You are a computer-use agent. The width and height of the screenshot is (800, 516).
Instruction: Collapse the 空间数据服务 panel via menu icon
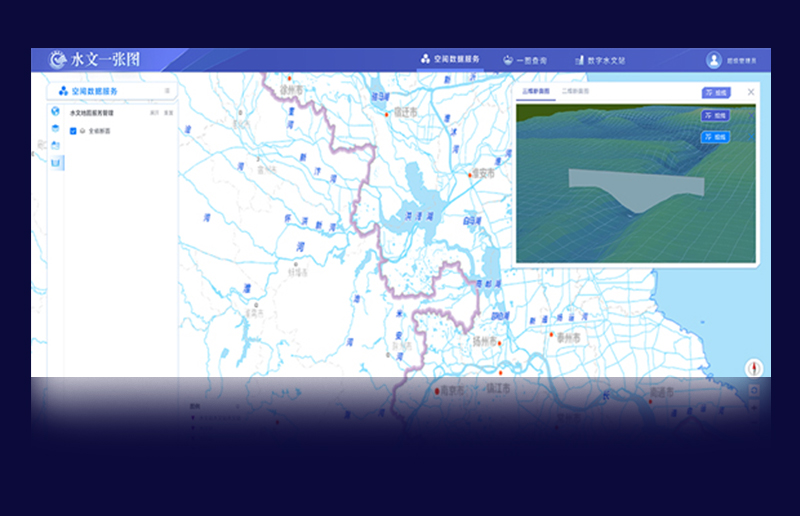167,91
